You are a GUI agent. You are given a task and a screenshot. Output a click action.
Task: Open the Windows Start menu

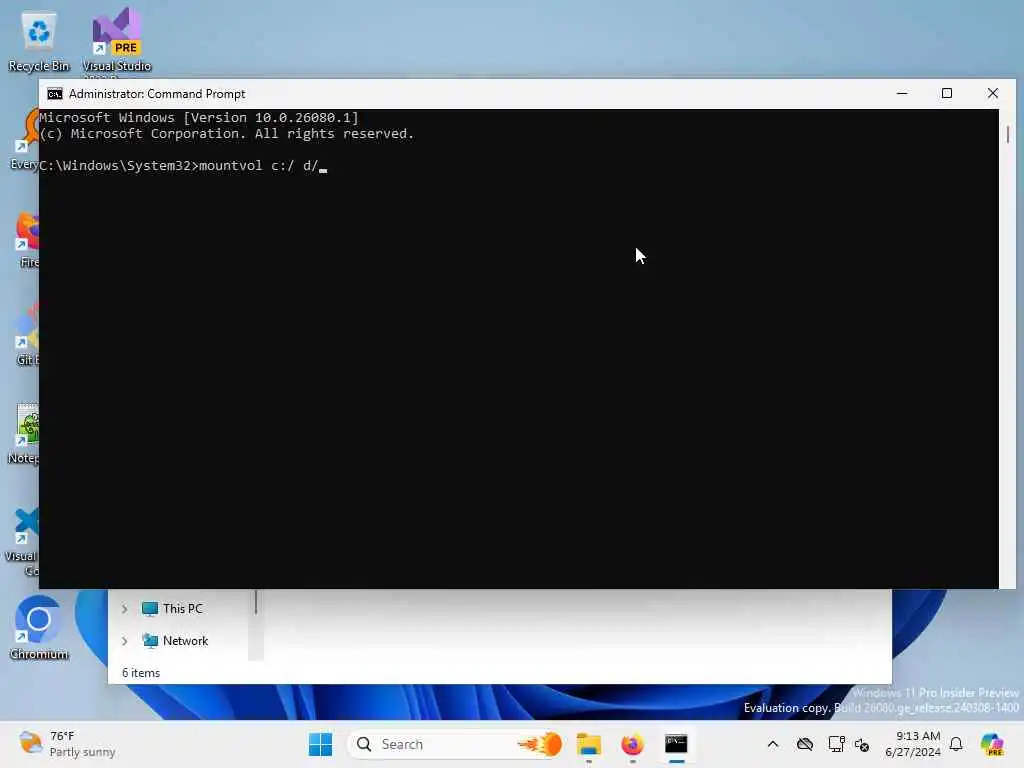tap(320, 744)
